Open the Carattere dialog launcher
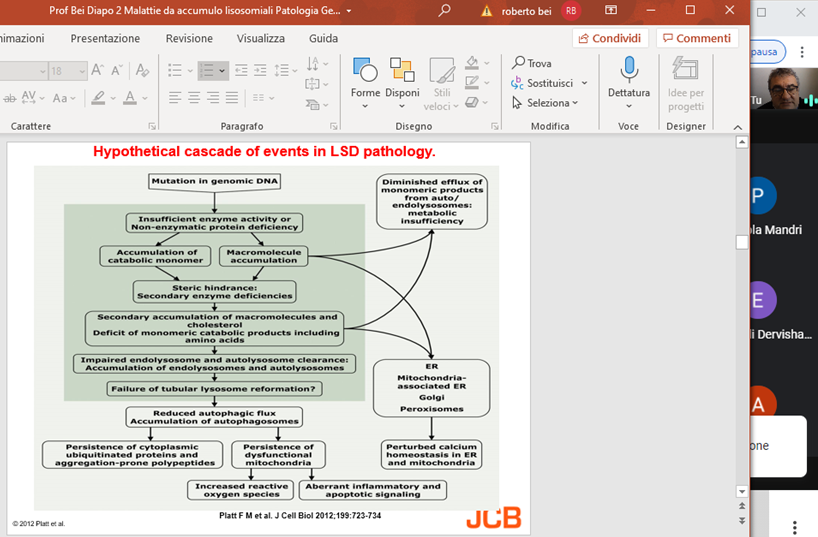 [x=152, y=126]
